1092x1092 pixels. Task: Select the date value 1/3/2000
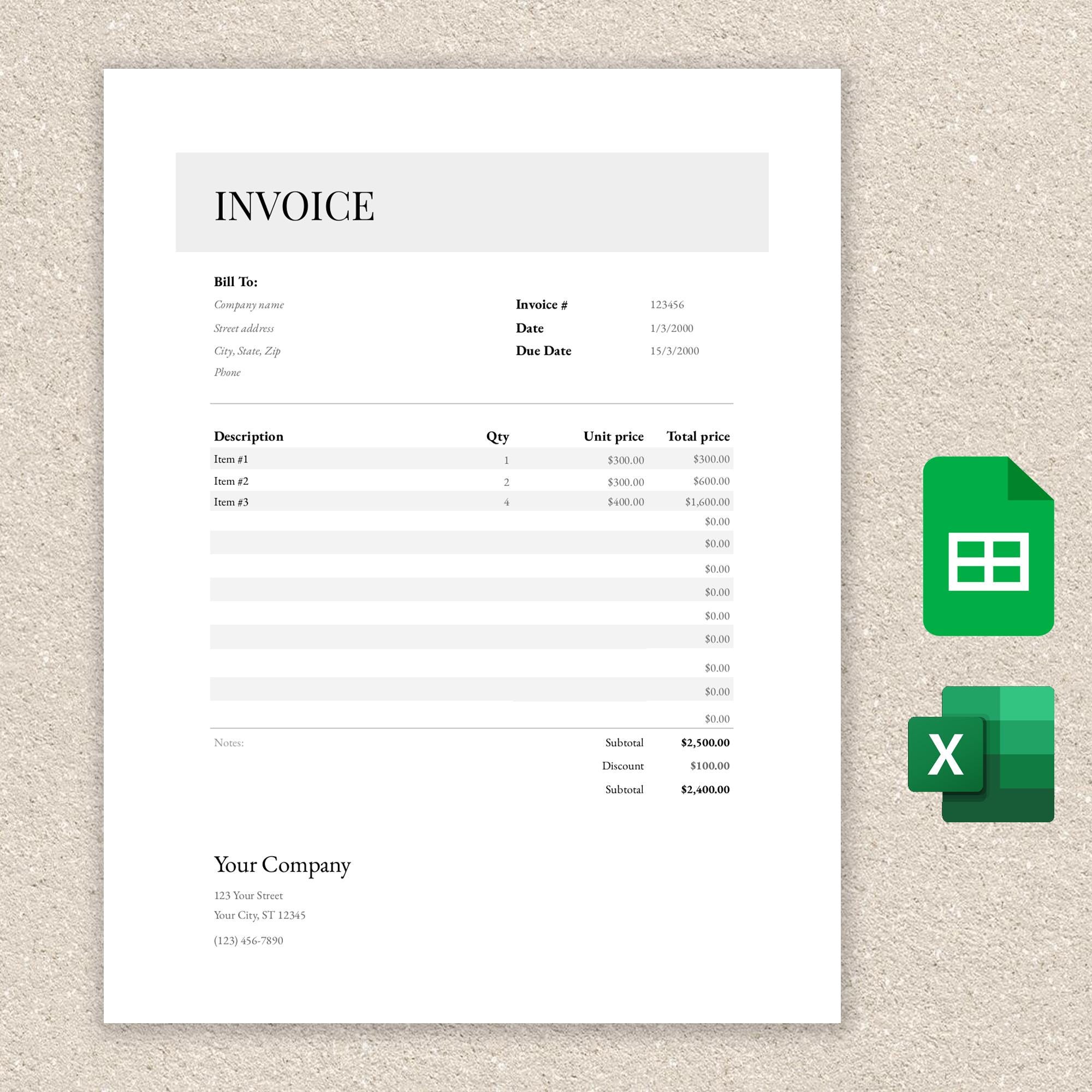point(672,328)
